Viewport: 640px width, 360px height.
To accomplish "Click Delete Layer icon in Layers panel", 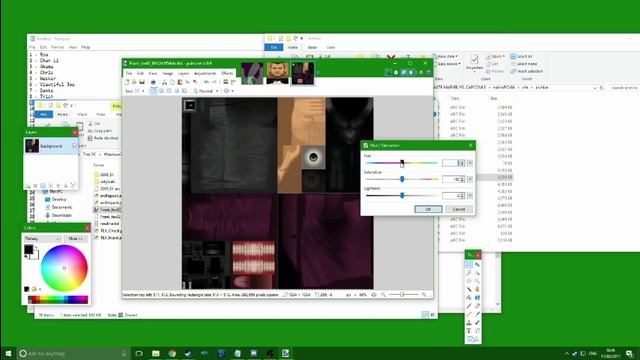I will [x=35, y=186].
